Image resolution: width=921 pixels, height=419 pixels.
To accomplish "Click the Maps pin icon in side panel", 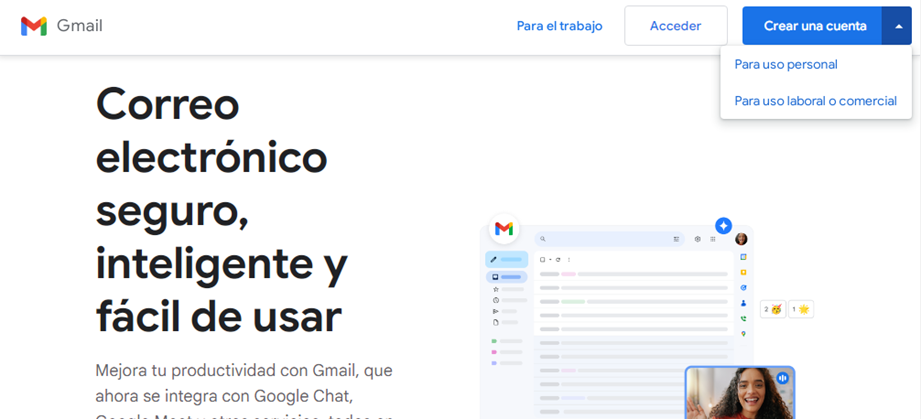I will pos(743,334).
